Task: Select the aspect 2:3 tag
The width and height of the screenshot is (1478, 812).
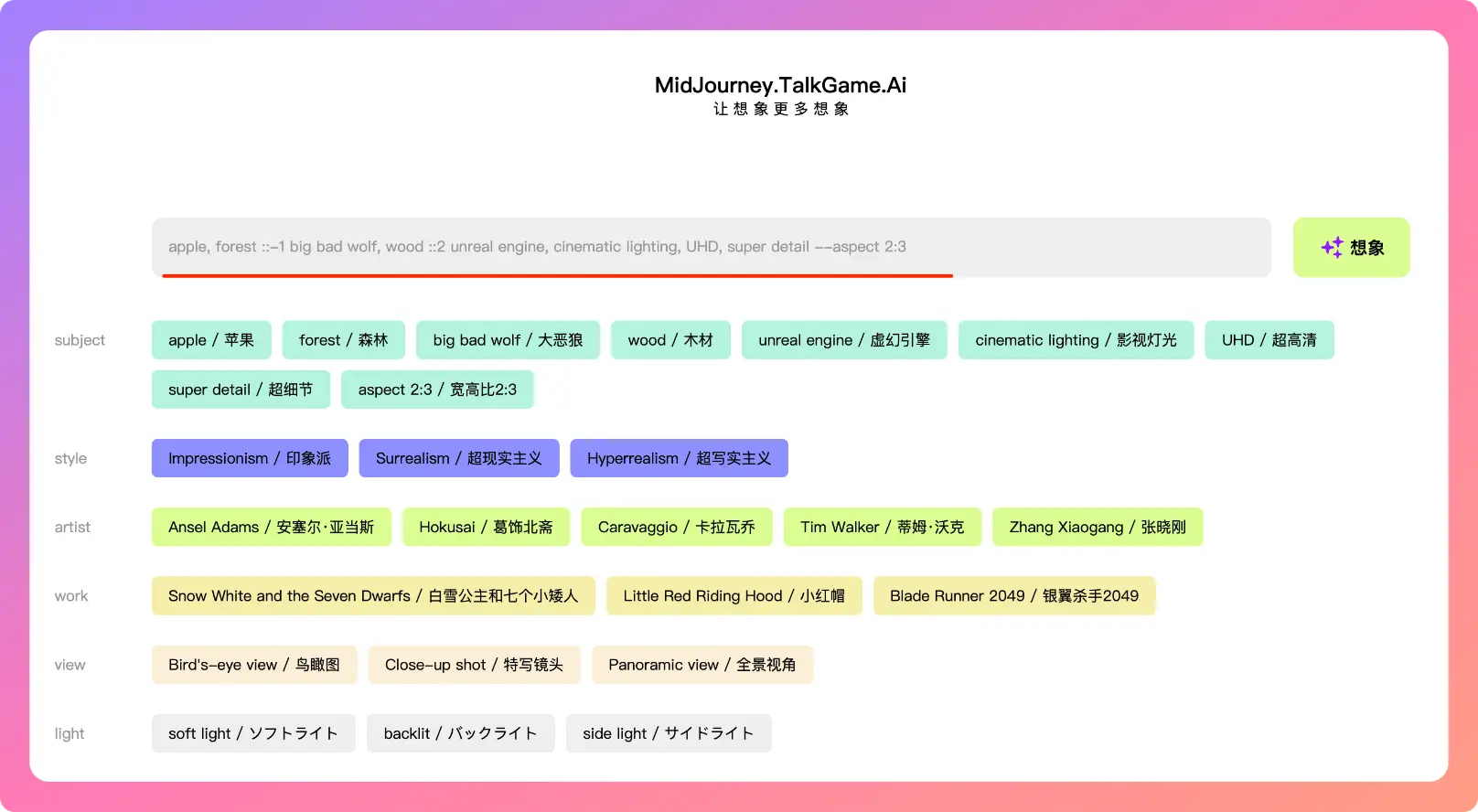Action: (437, 390)
